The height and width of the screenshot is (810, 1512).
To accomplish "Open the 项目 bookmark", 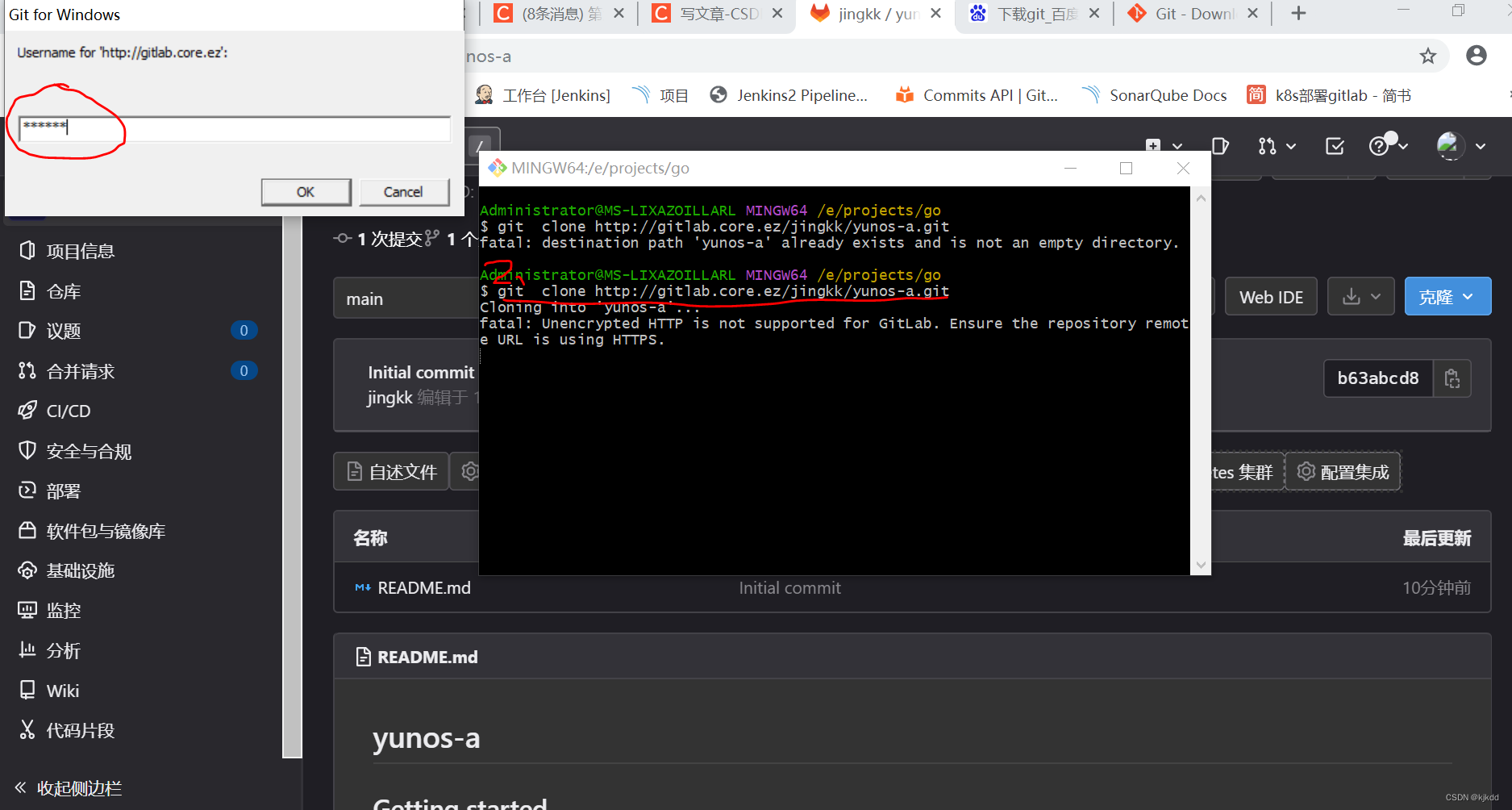I will (660, 95).
